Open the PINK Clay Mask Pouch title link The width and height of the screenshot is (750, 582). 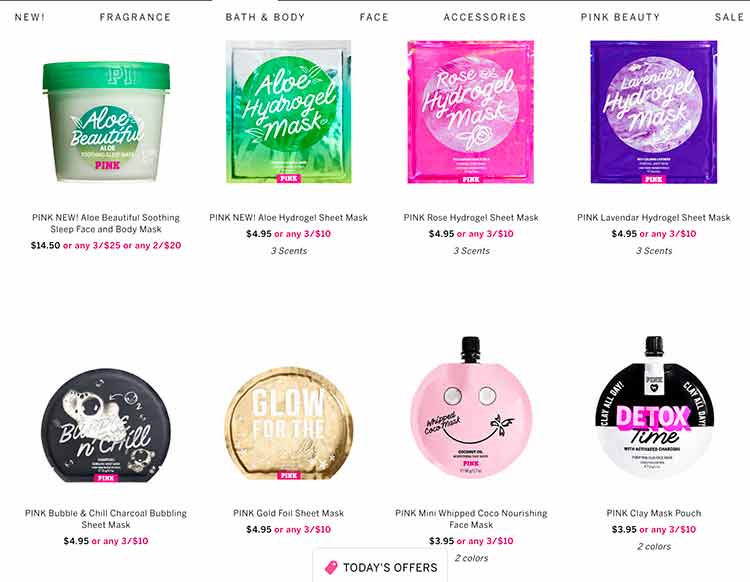click(x=653, y=513)
